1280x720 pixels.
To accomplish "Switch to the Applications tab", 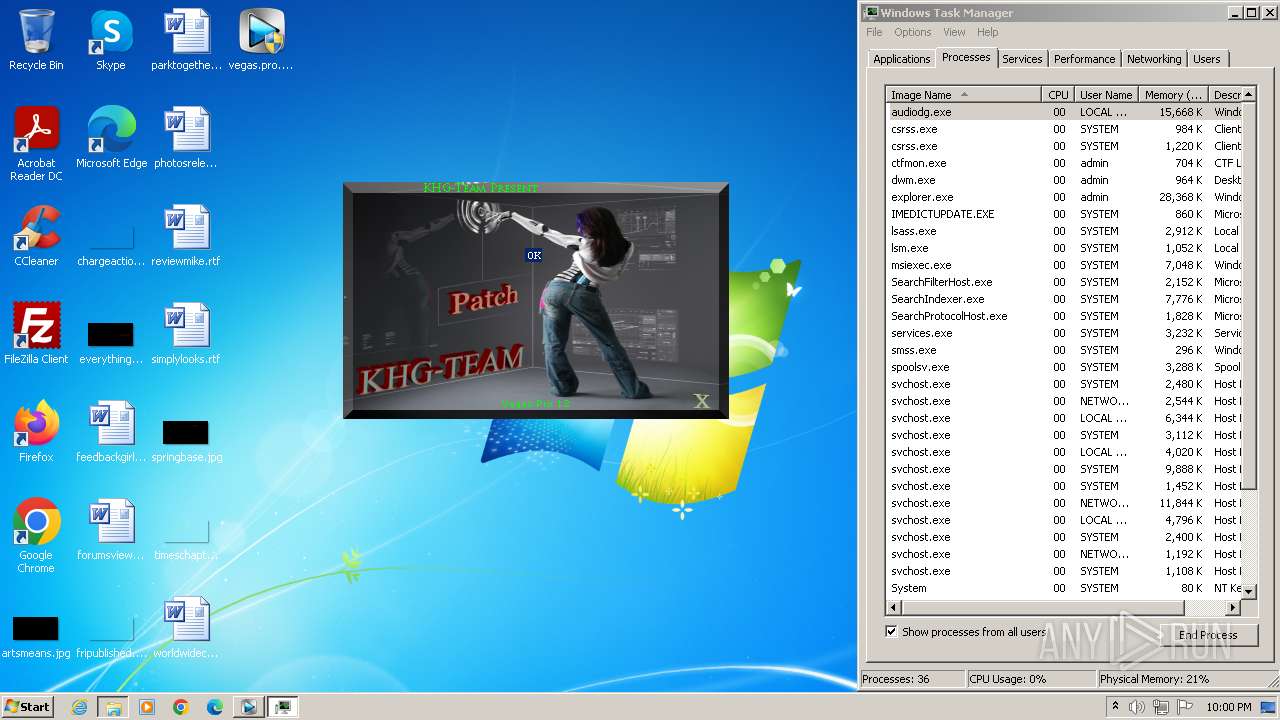I will [x=901, y=59].
